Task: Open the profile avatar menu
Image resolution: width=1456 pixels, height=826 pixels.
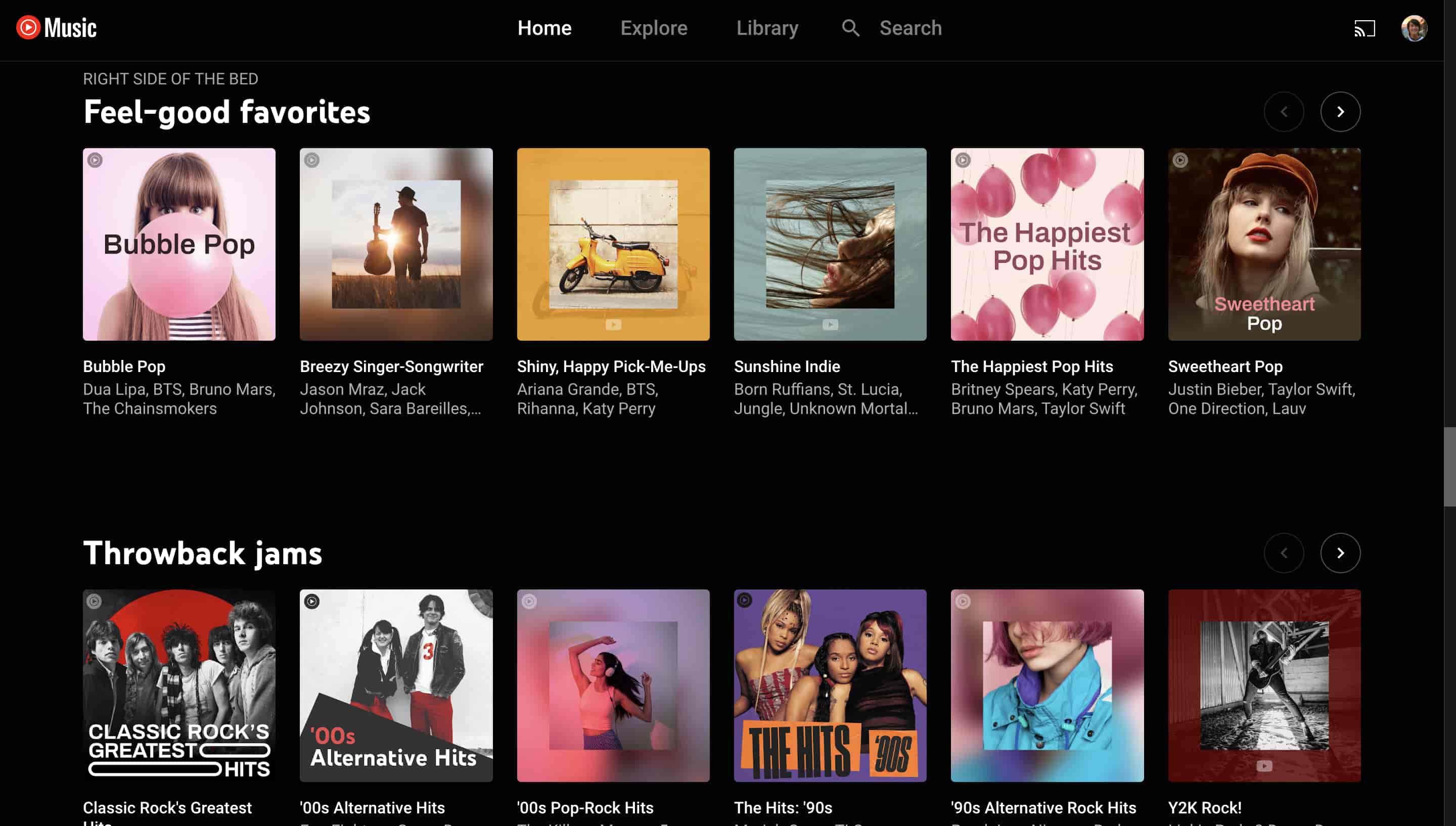Action: 1414,28
